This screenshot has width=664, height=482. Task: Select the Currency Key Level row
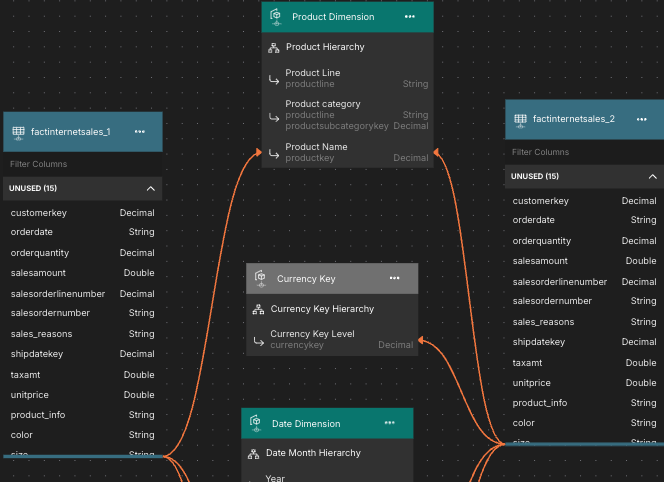pos(332,339)
